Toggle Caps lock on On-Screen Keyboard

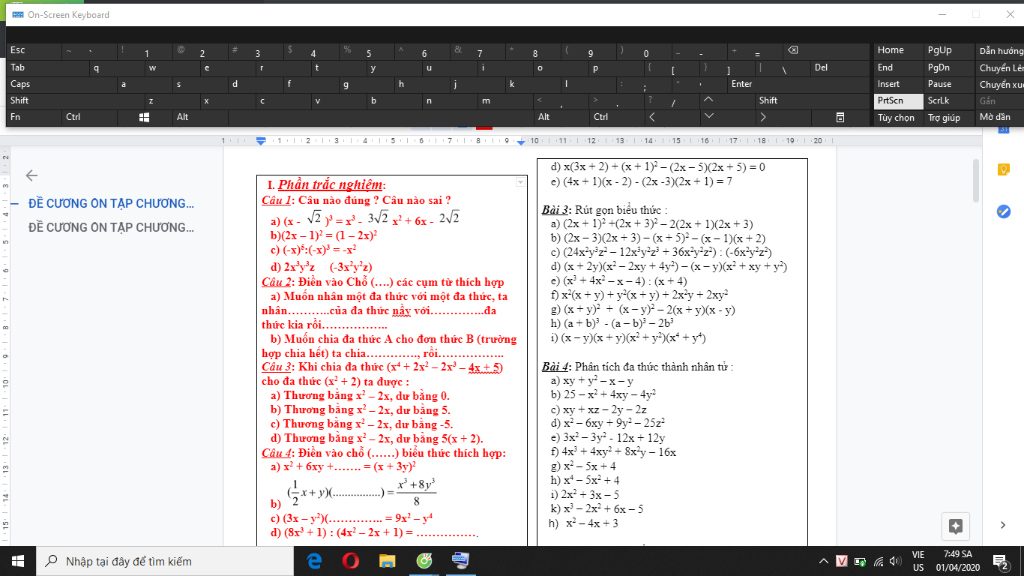pos(62,84)
